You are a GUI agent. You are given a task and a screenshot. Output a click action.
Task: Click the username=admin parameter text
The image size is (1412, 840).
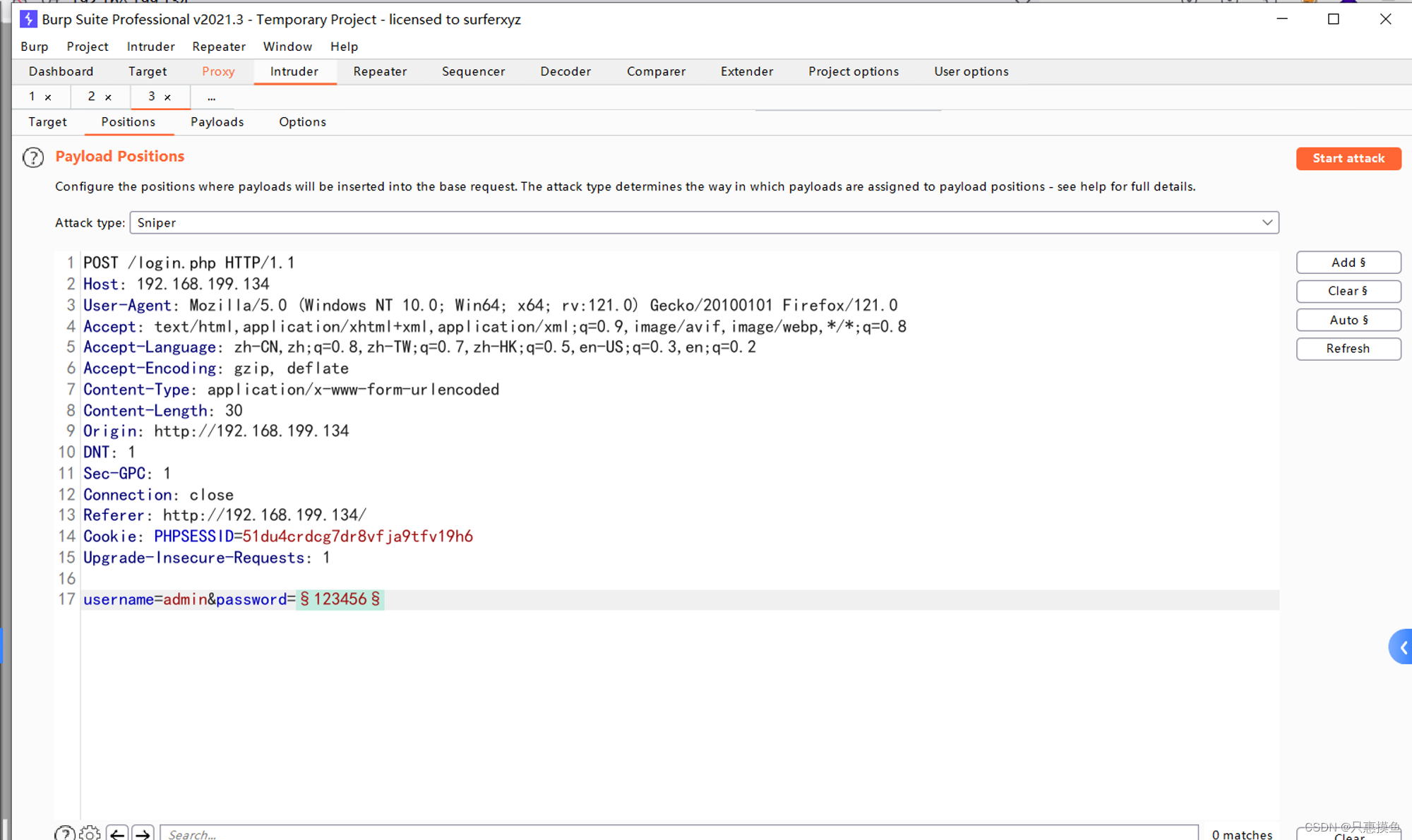tap(145, 599)
